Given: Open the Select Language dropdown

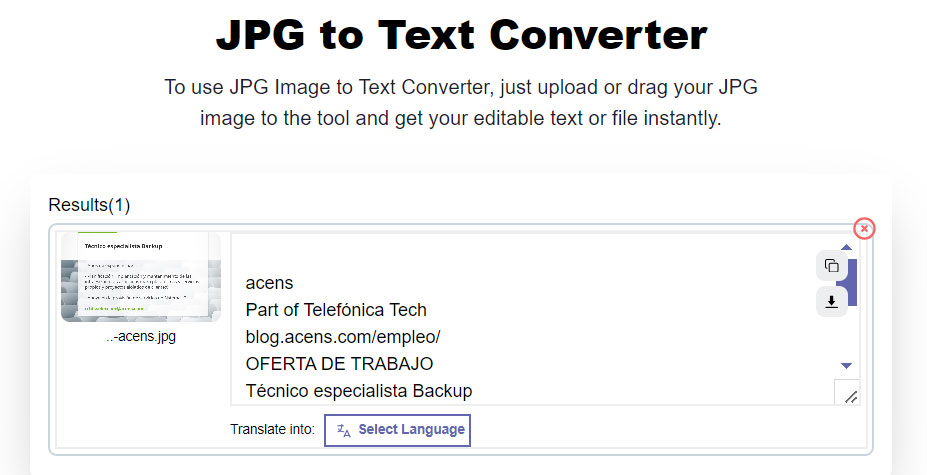Looking at the screenshot, I should (397, 430).
